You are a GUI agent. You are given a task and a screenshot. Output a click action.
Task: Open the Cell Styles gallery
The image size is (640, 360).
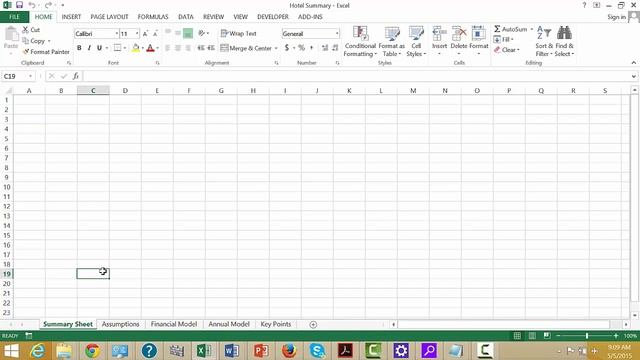pos(416,42)
